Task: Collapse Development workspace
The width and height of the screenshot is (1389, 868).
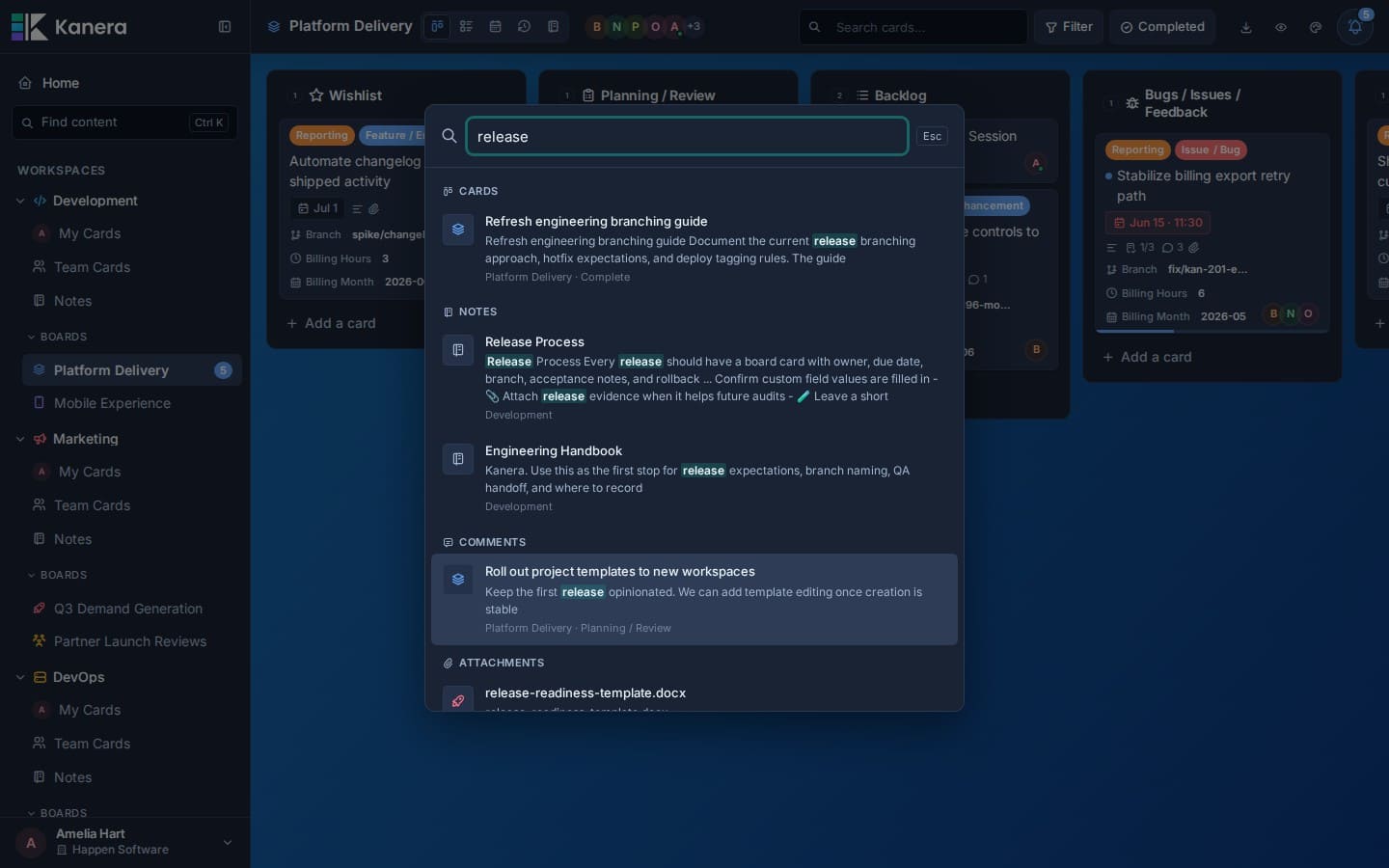Action: pos(20,201)
